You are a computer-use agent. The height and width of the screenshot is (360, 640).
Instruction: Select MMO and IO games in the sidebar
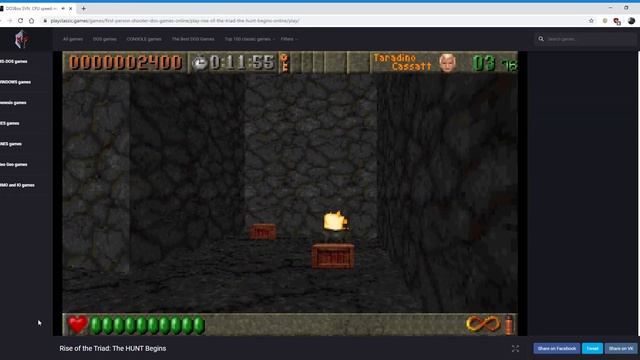pos(17,185)
